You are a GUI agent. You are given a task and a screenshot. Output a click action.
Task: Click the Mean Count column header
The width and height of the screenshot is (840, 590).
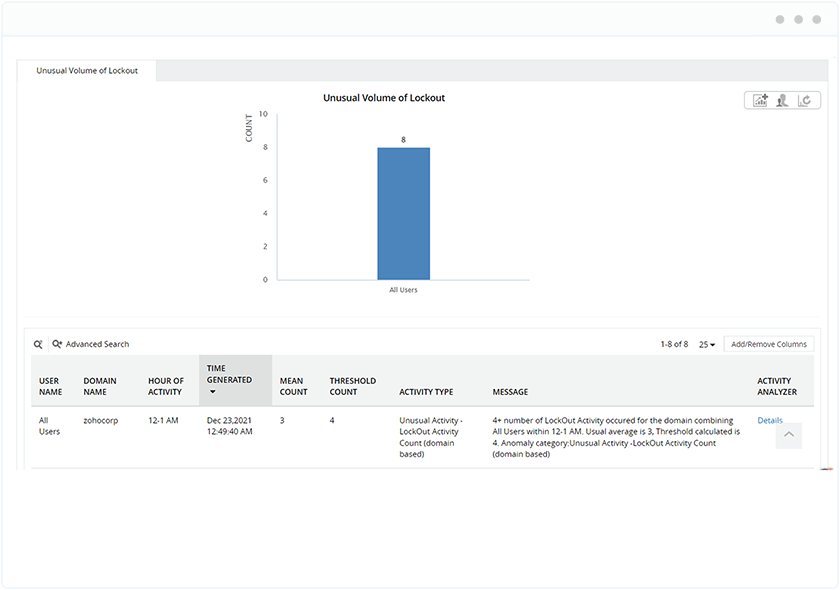pyautogui.click(x=293, y=386)
